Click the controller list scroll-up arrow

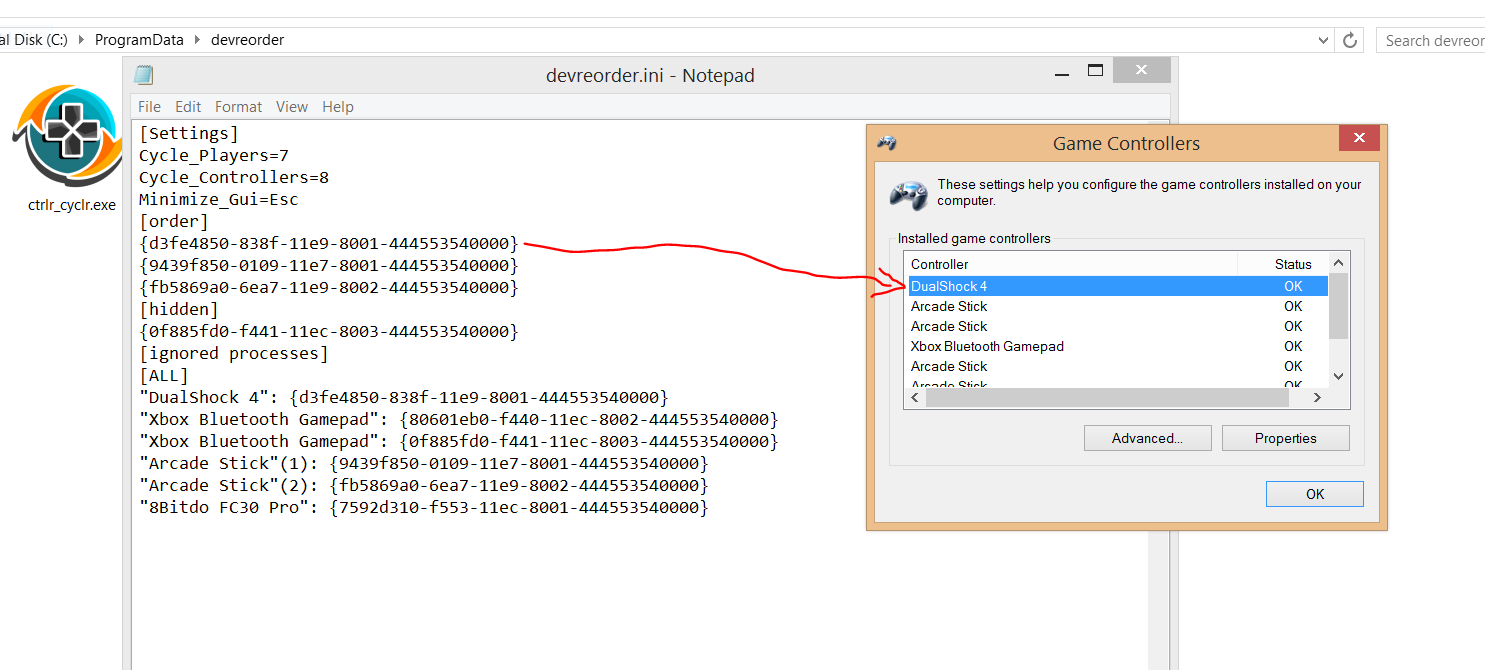point(1339,262)
